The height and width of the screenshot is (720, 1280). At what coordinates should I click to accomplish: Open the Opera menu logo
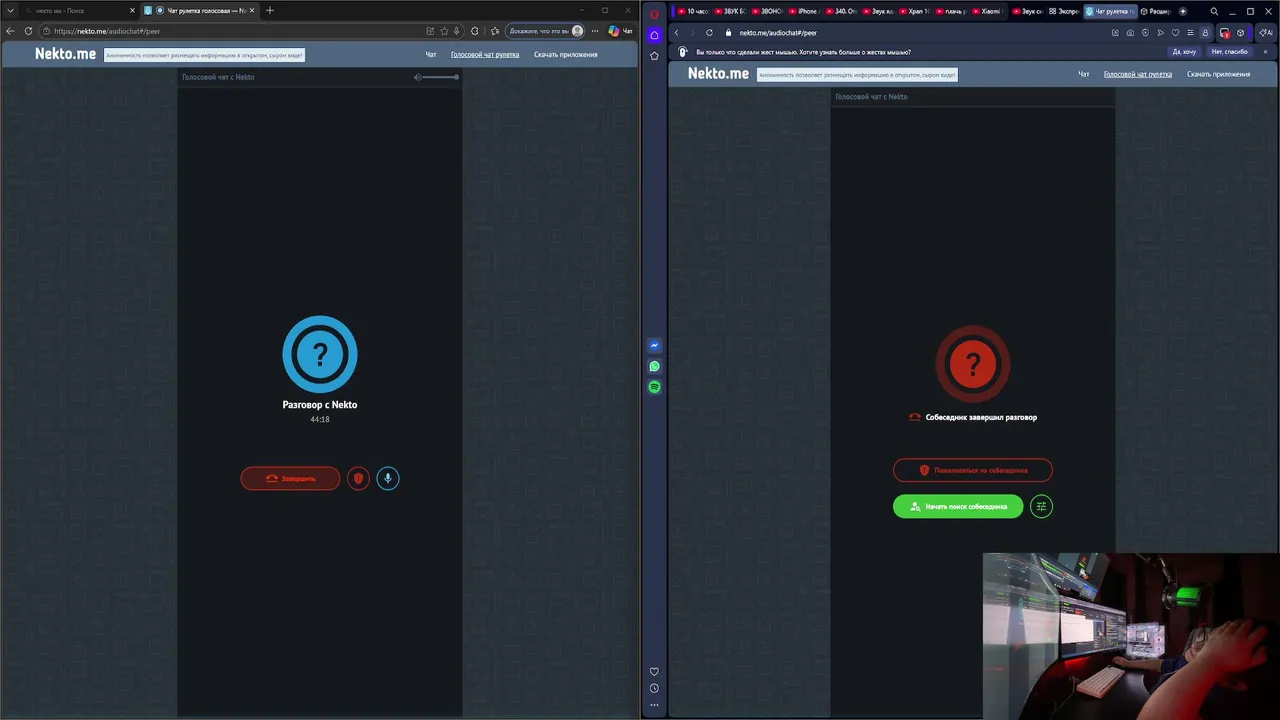pyautogui.click(x=654, y=13)
